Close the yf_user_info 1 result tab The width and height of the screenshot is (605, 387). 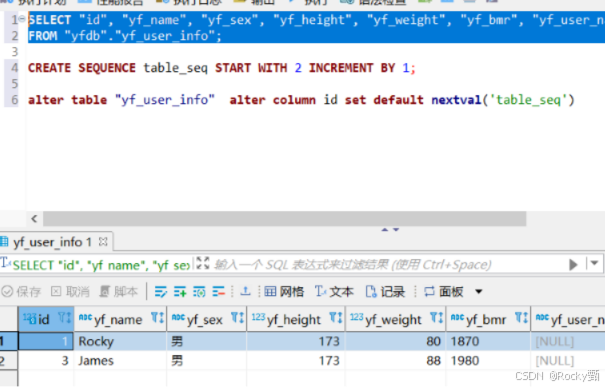[103, 242]
